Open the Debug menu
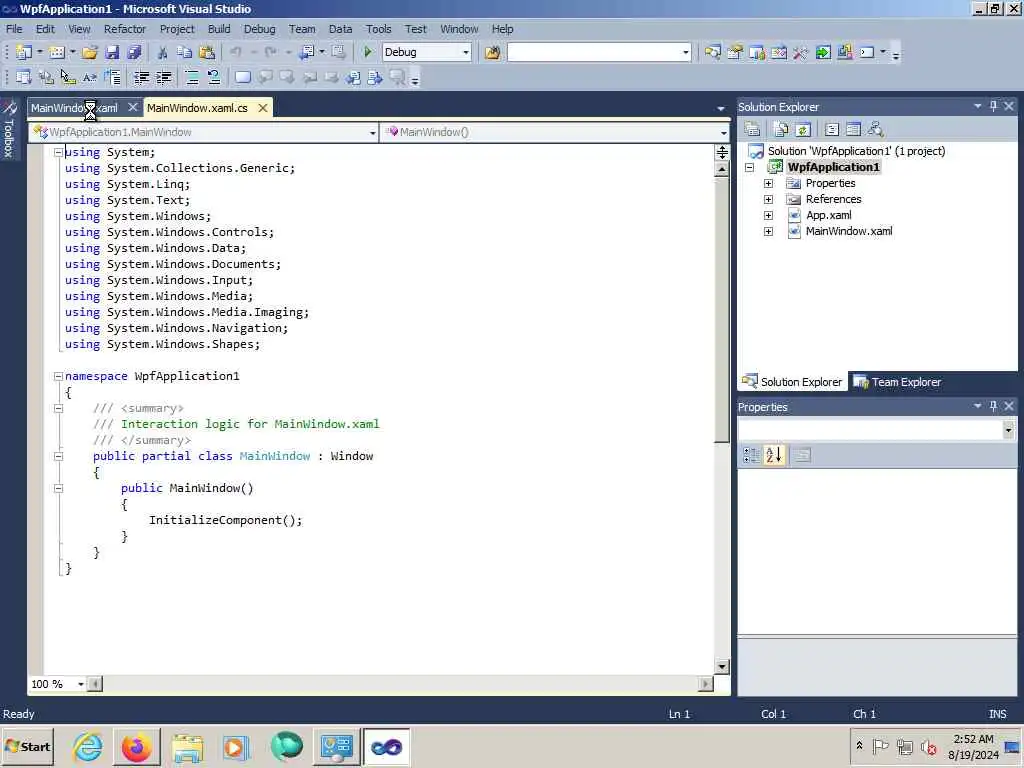This screenshot has height=768, width=1024. click(259, 29)
